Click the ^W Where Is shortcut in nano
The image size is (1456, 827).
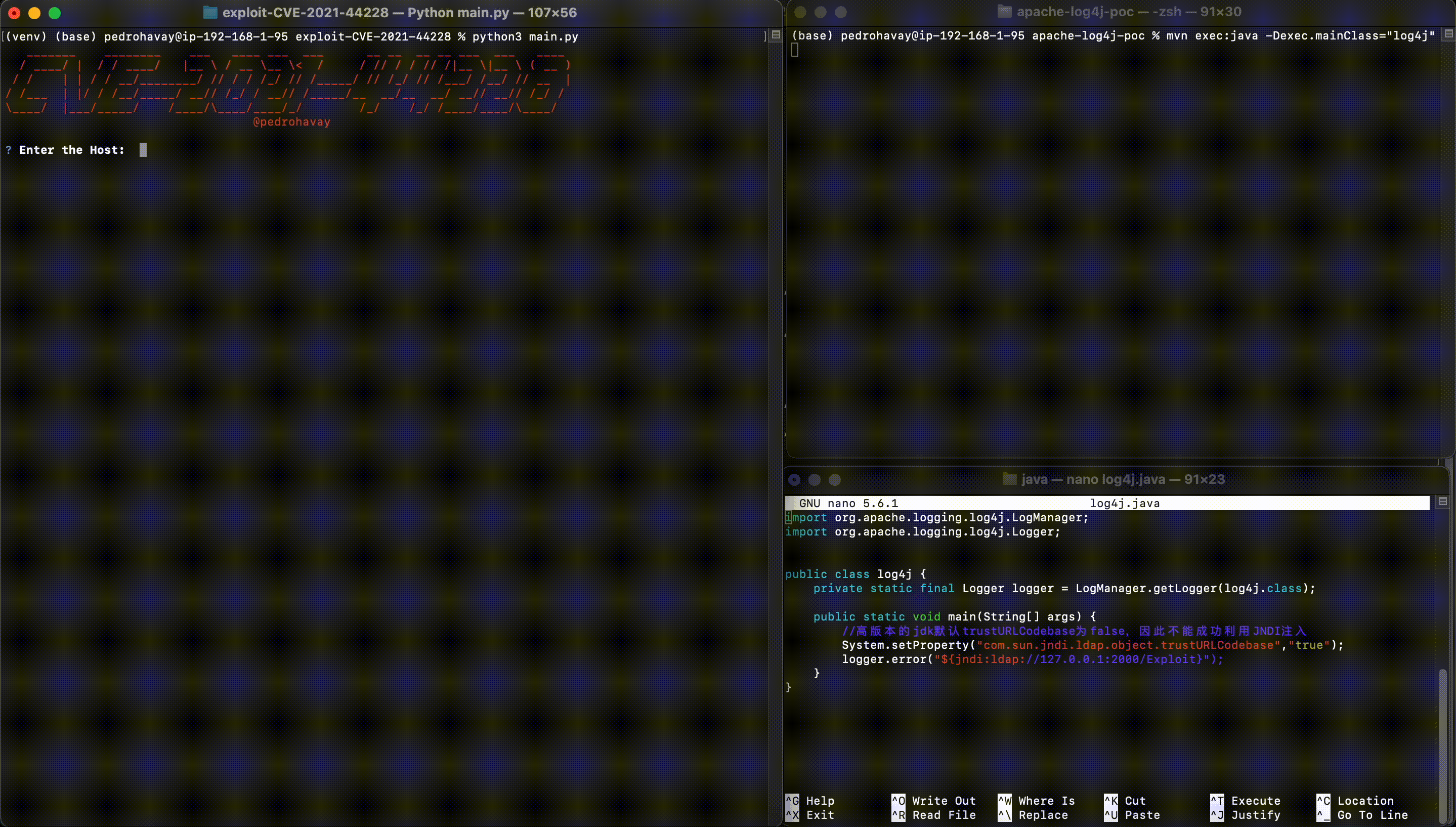click(1037, 801)
